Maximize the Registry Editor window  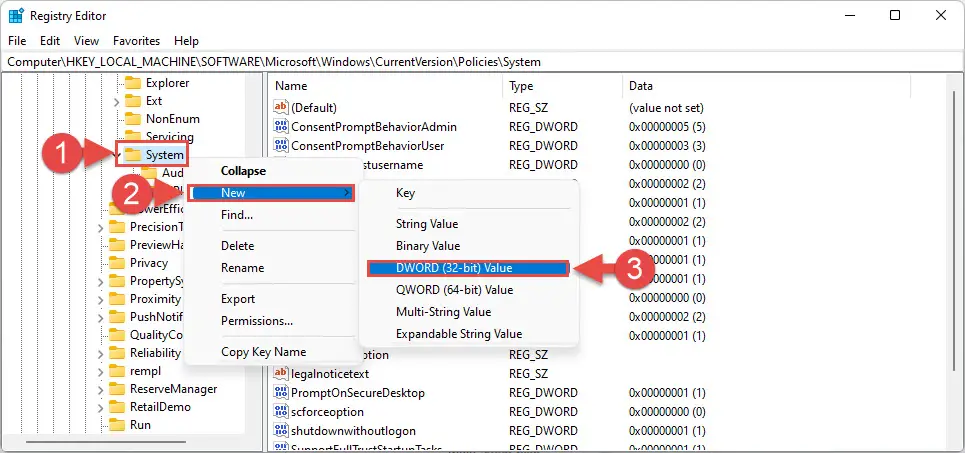click(x=895, y=15)
